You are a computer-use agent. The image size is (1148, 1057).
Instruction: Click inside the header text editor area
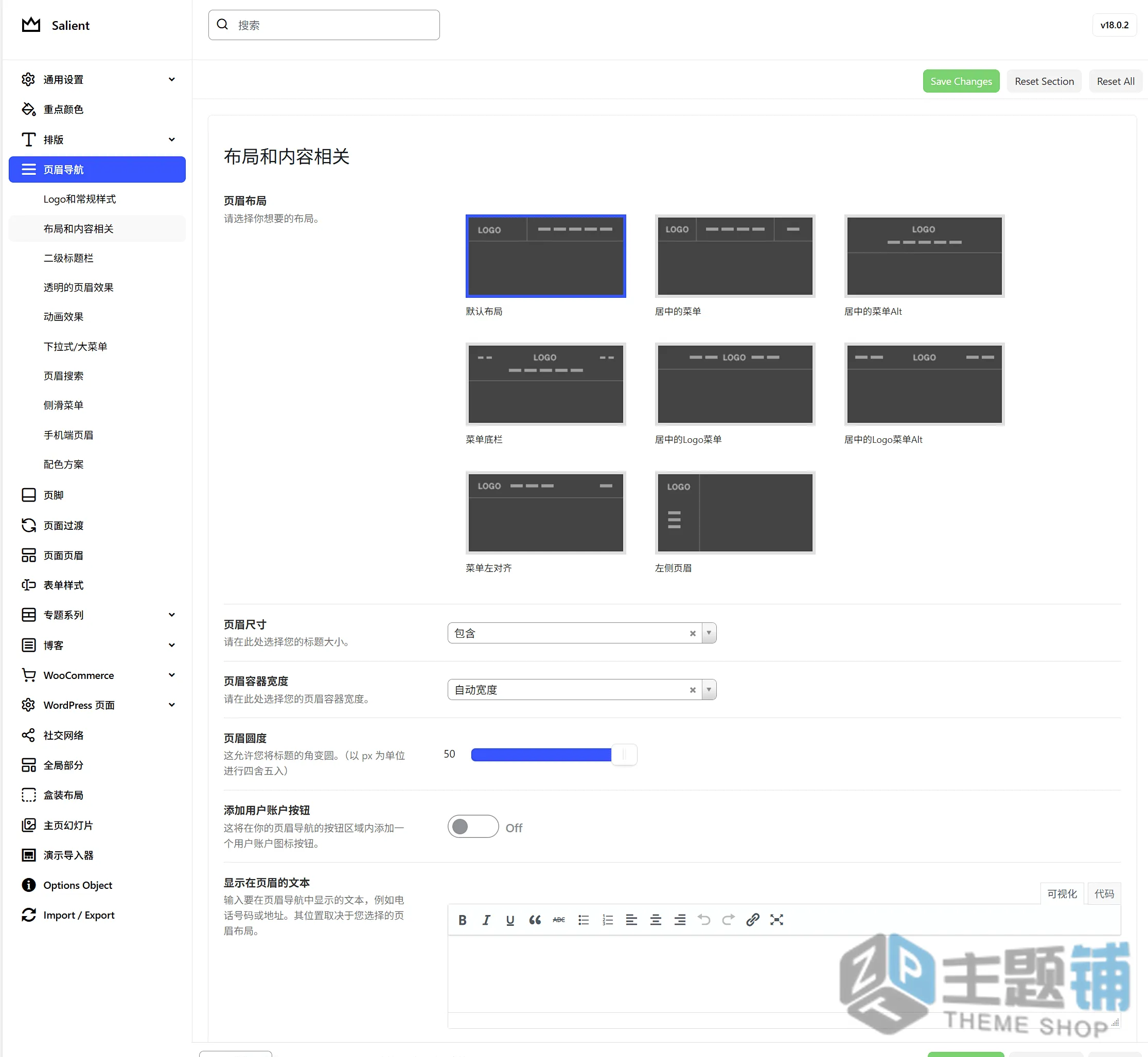784,974
